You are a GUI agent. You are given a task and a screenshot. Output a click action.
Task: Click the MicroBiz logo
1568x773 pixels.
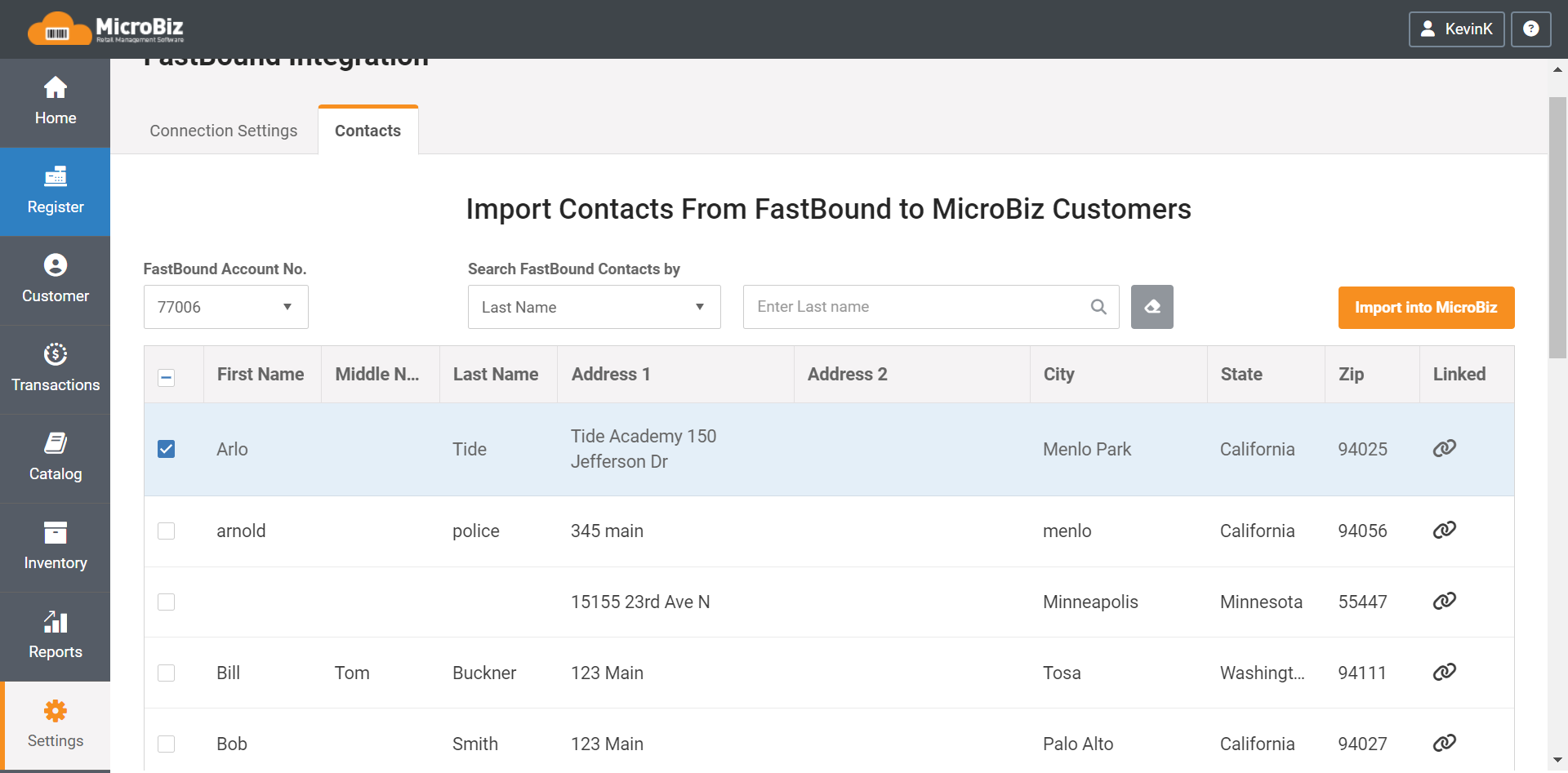pyautogui.click(x=105, y=29)
